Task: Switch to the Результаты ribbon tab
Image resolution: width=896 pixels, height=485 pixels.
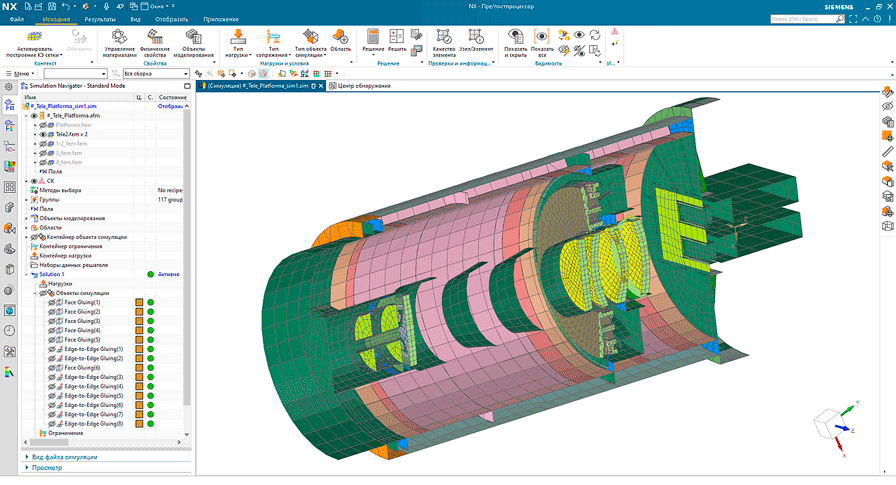Action: [x=100, y=19]
